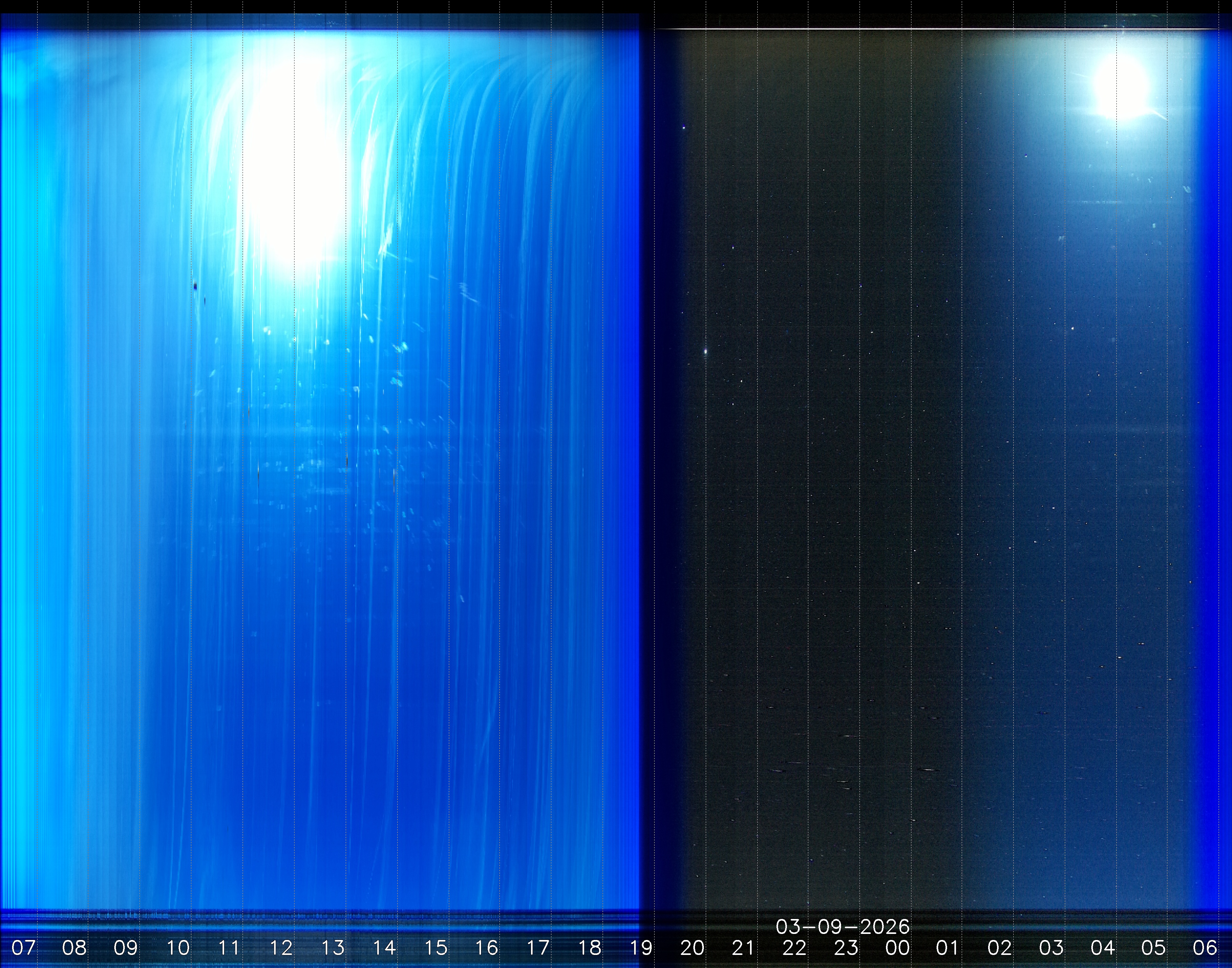Select the 13 hour marker
The height and width of the screenshot is (968, 1232).
(x=333, y=948)
